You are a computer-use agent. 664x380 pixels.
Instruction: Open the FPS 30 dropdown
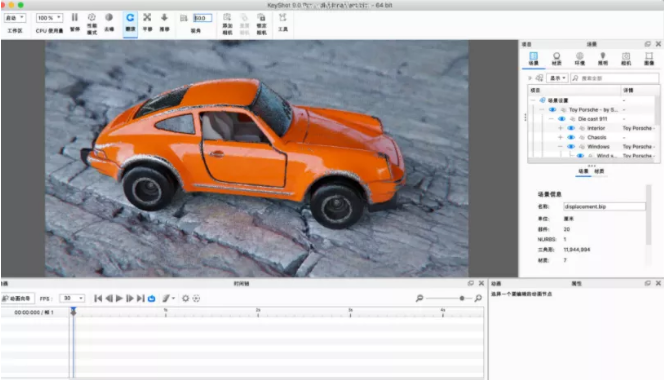(x=72, y=298)
